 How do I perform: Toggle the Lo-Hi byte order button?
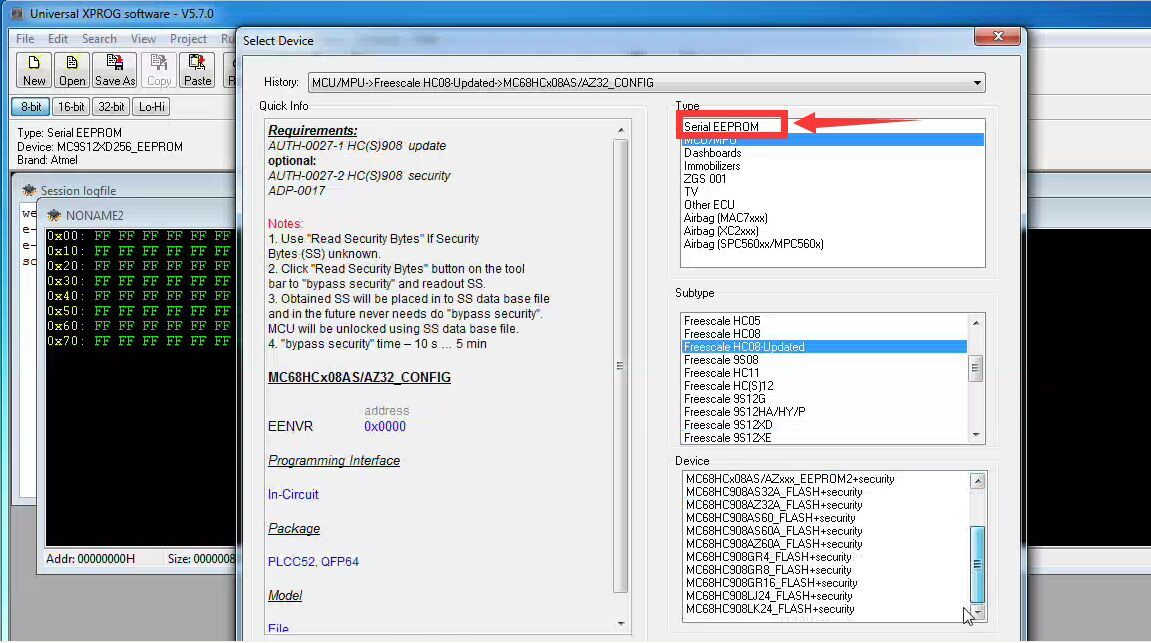click(x=152, y=107)
